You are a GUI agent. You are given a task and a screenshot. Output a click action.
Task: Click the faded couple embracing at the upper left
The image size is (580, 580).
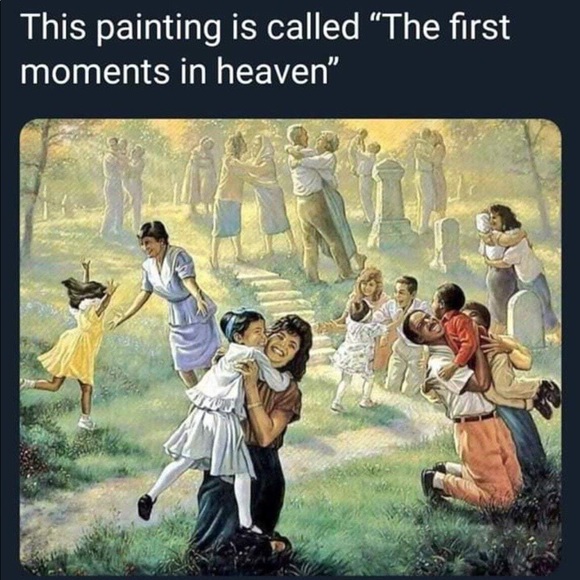click(124, 185)
